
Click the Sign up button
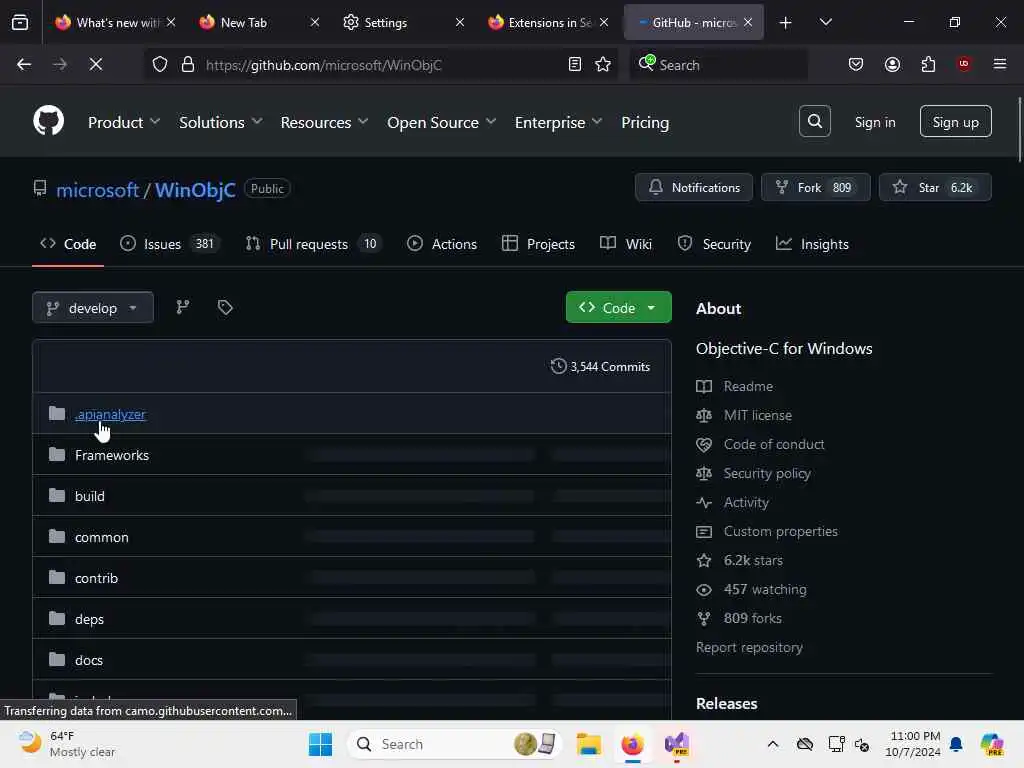point(955,121)
